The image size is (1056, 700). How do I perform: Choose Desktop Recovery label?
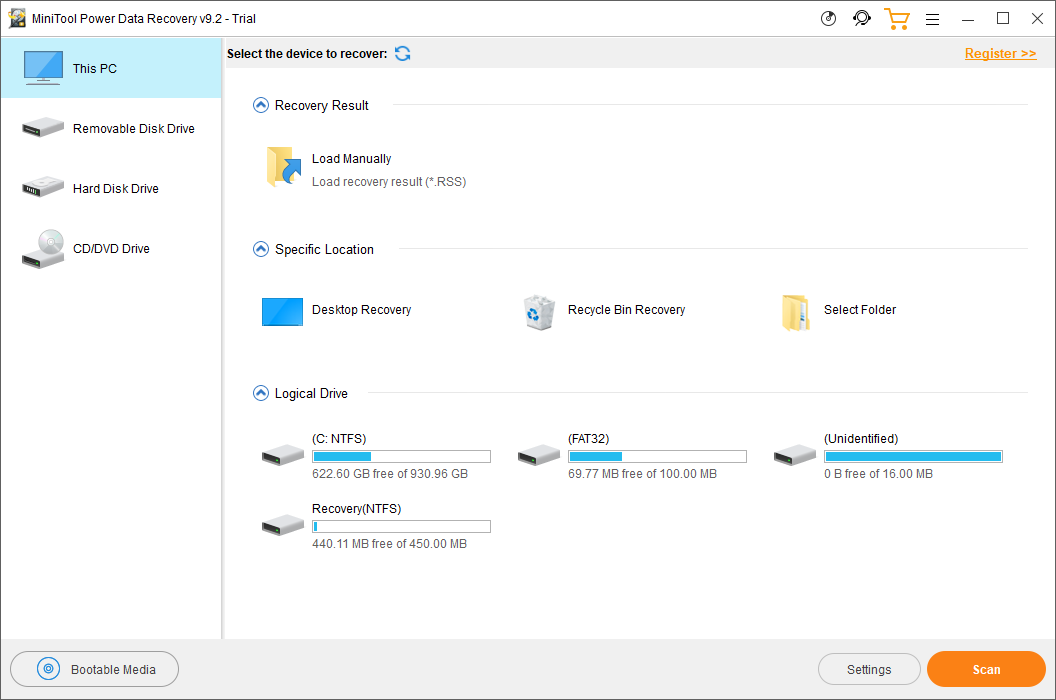(361, 309)
